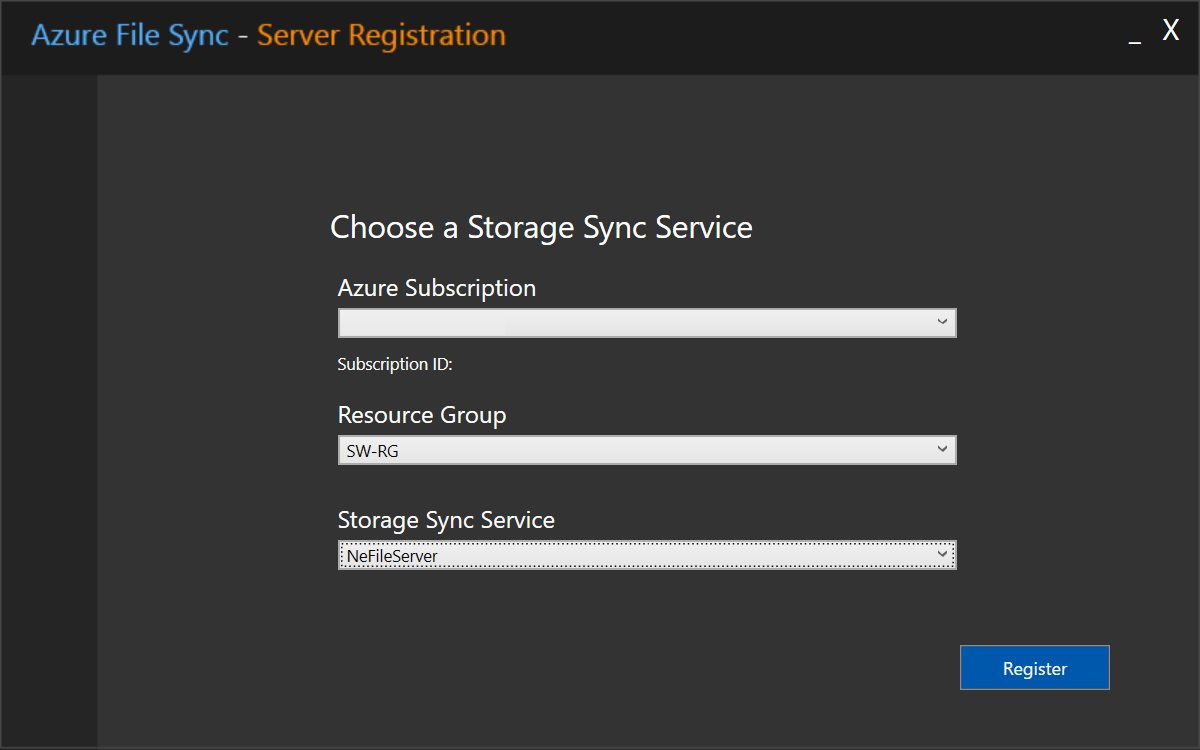Click the "Choose a Storage Sync Service" heading
Image resolution: width=1200 pixels, height=750 pixels.
[x=541, y=227]
